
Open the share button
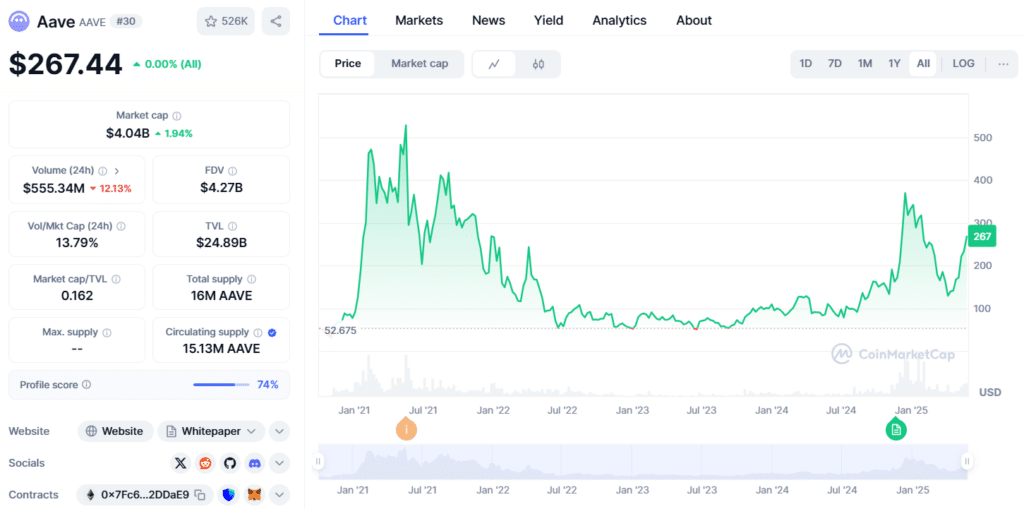[276, 22]
